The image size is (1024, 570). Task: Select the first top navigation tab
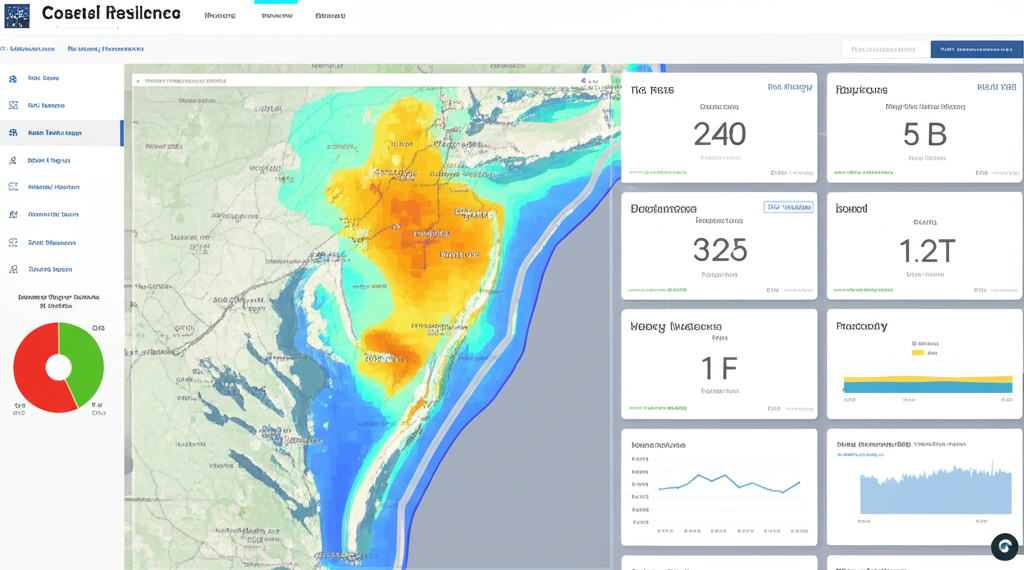point(220,16)
